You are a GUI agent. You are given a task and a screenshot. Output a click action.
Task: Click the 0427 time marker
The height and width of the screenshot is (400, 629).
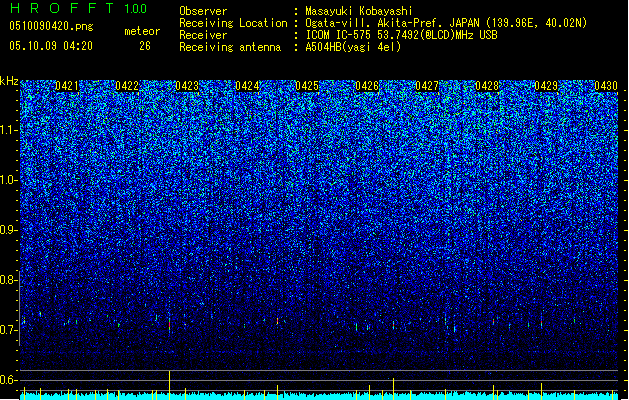[427, 86]
